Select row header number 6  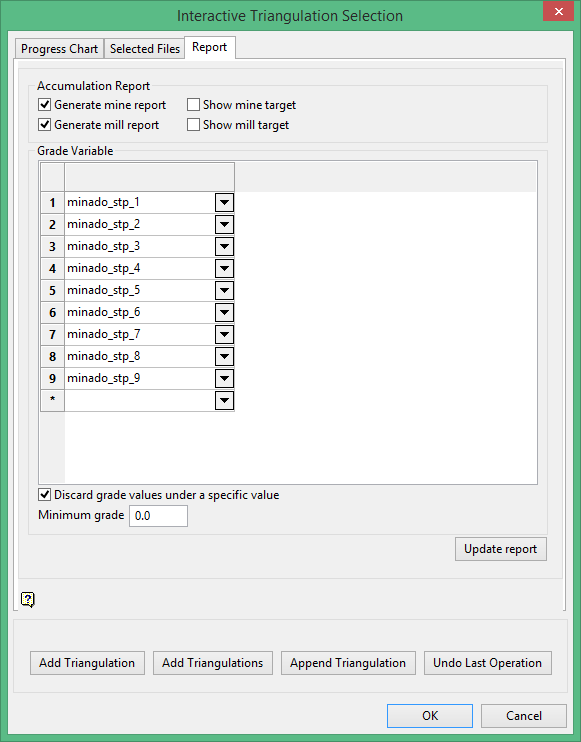[x=53, y=313]
